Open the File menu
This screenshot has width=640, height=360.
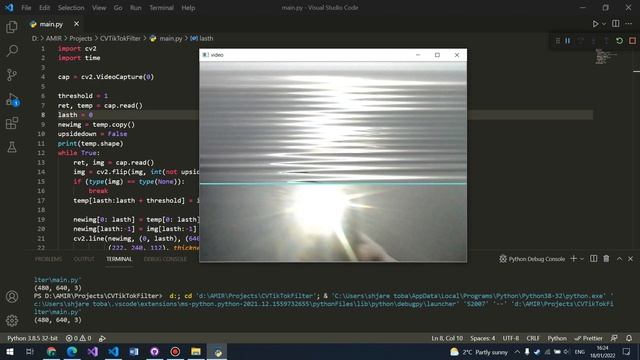26,8
